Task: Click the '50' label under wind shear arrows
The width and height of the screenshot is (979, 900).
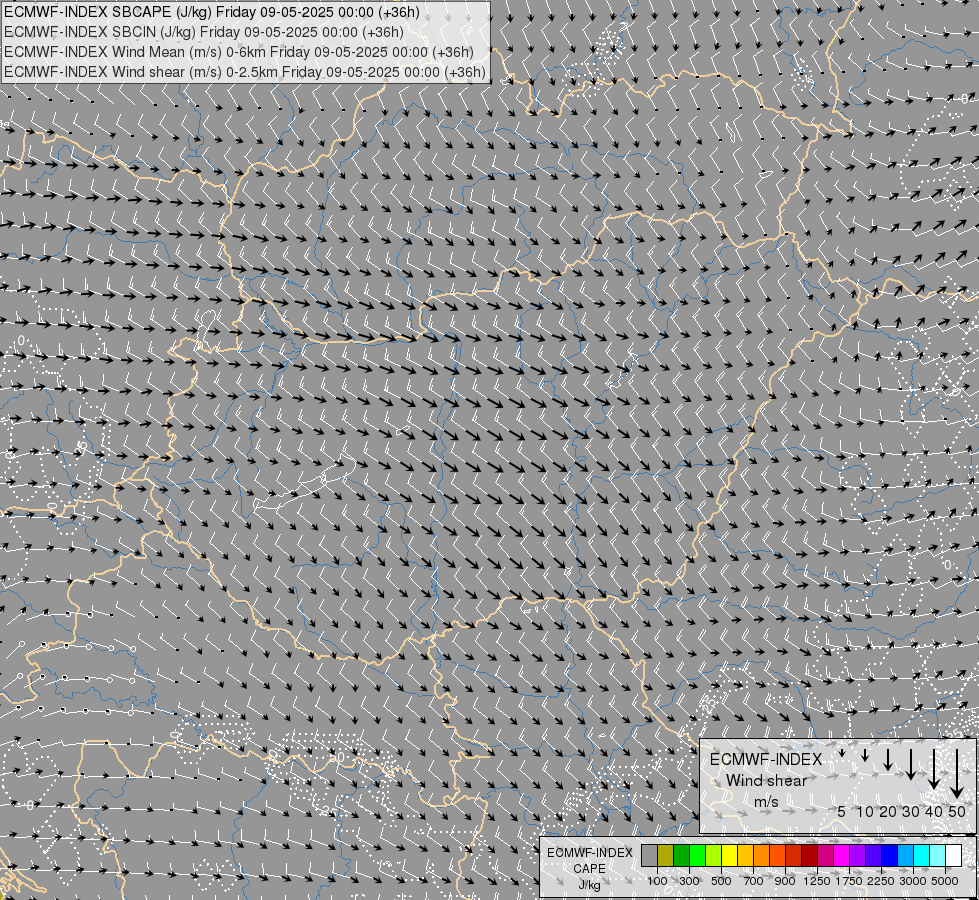Action: pyautogui.click(x=957, y=811)
